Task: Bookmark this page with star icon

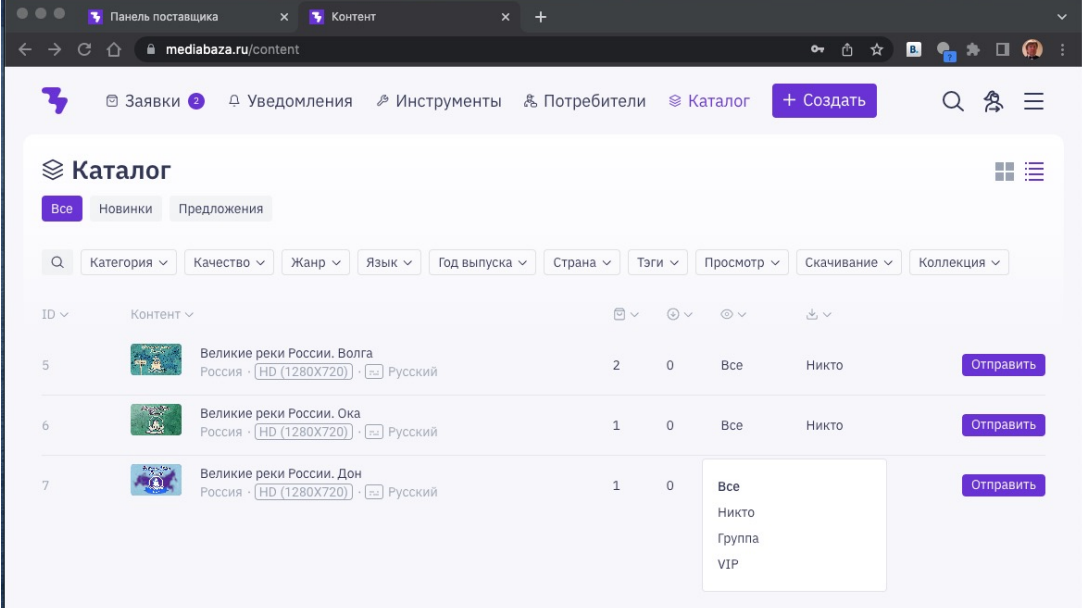Action: 876,49
